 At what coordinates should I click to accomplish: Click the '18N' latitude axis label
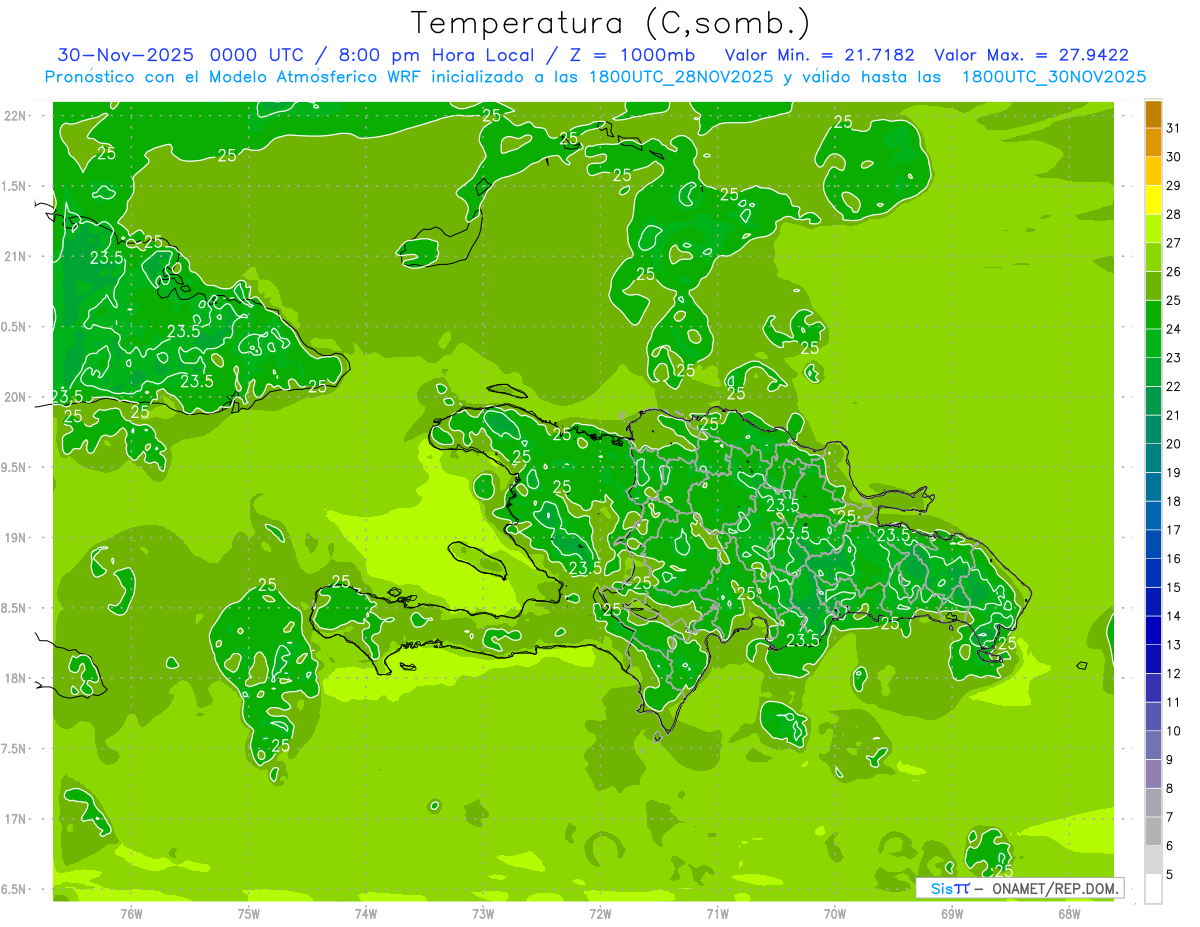pos(14,678)
